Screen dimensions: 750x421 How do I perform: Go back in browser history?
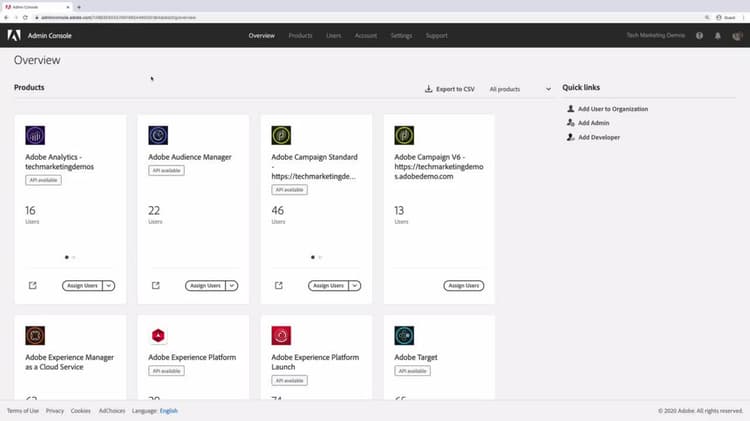[x=6, y=17]
